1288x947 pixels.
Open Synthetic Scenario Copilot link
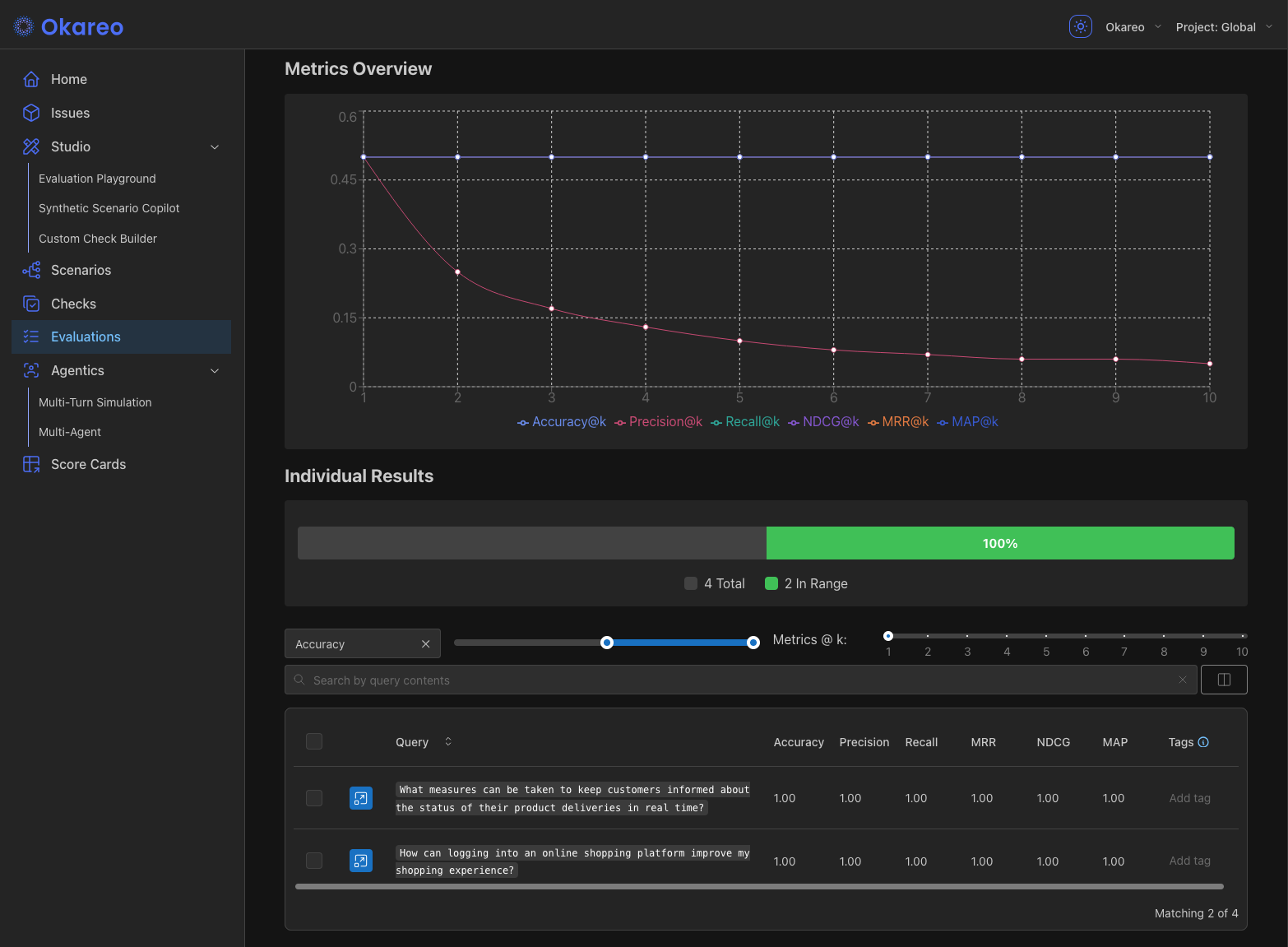point(109,208)
